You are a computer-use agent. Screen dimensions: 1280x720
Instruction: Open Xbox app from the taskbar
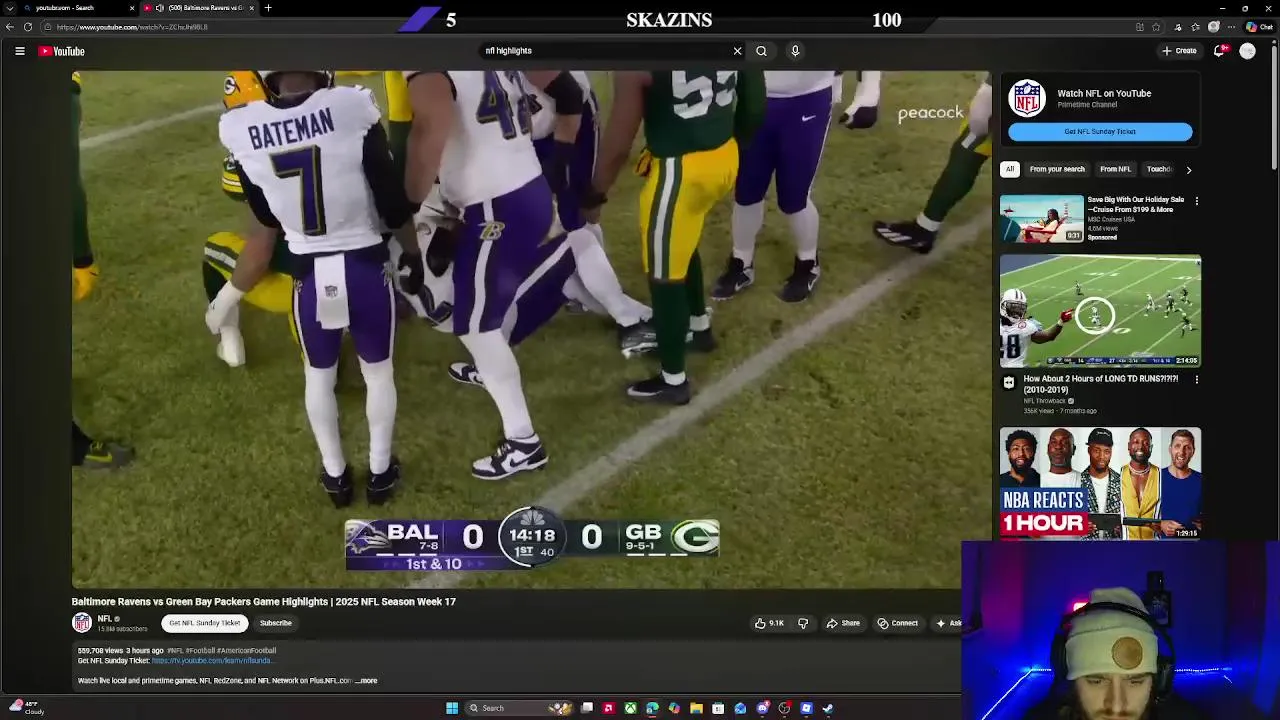(630, 708)
